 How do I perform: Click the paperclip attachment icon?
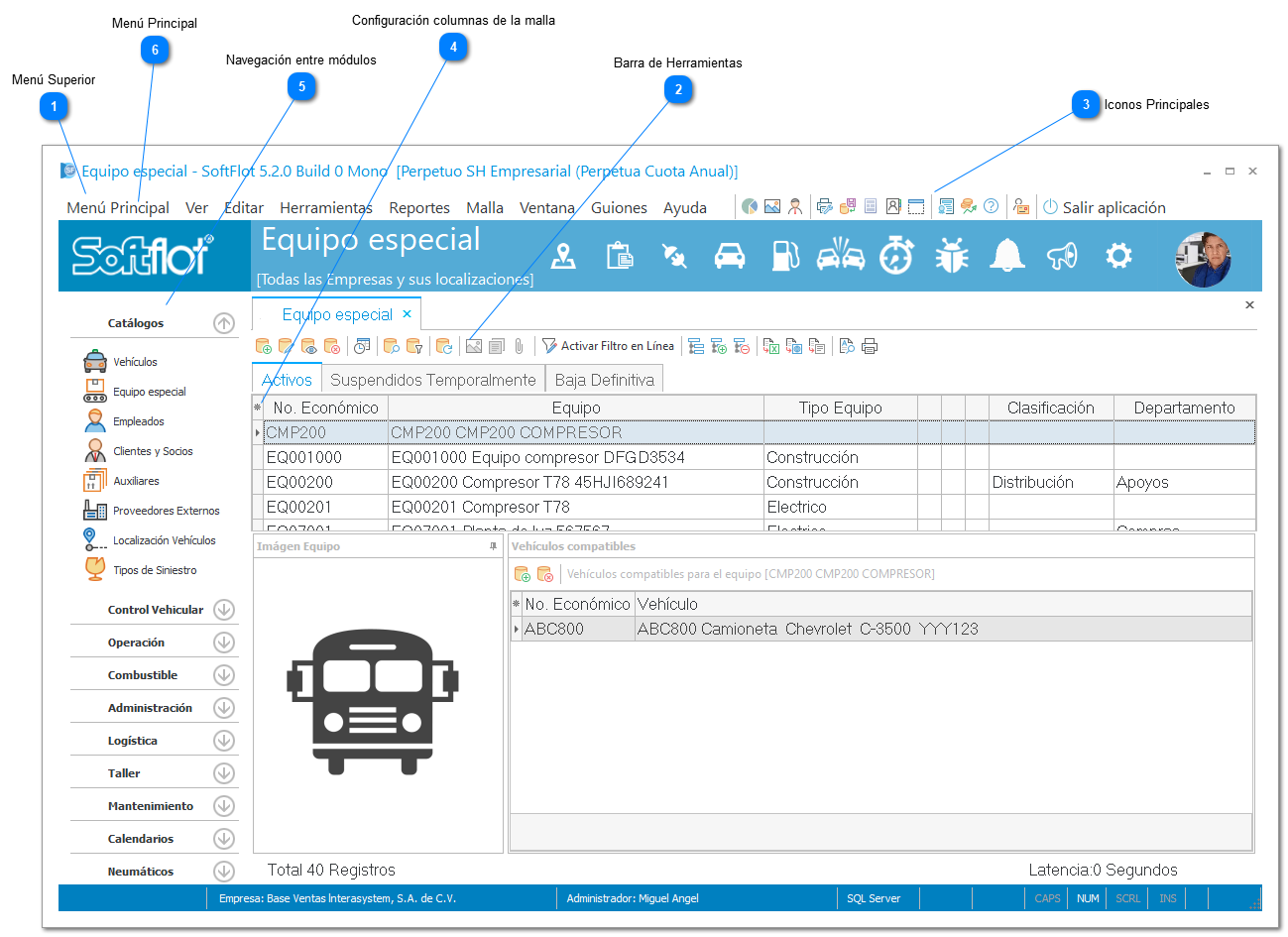pos(519,346)
